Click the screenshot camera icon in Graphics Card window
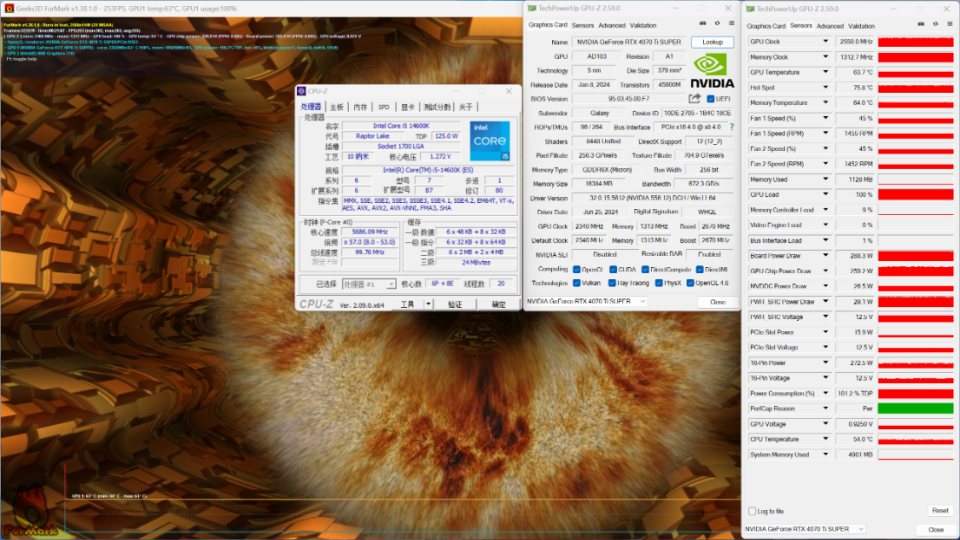This screenshot has height=540, width=960. coord(702,24)
